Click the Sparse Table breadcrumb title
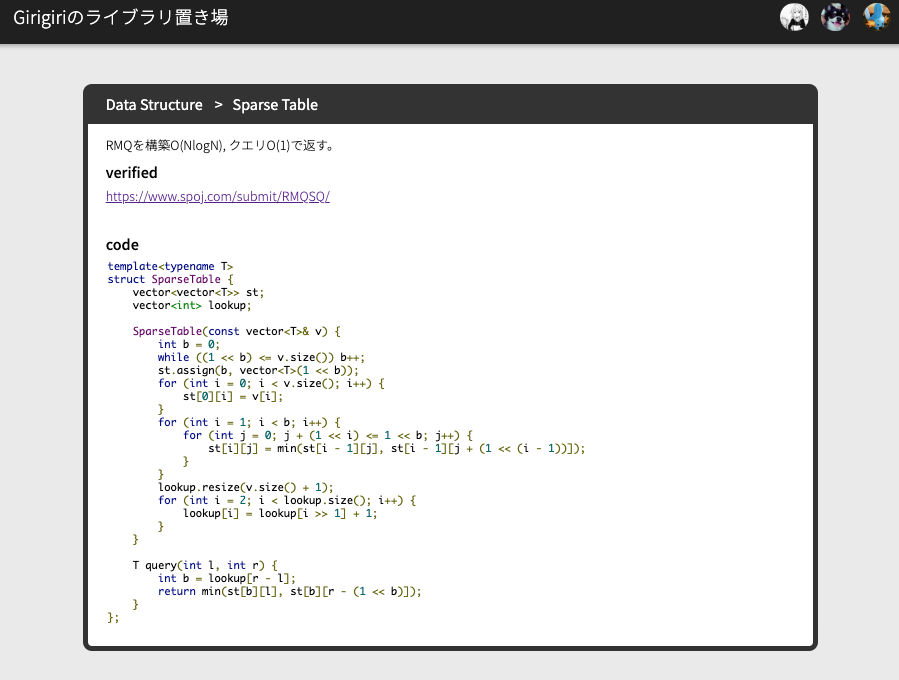 (275, 105)
